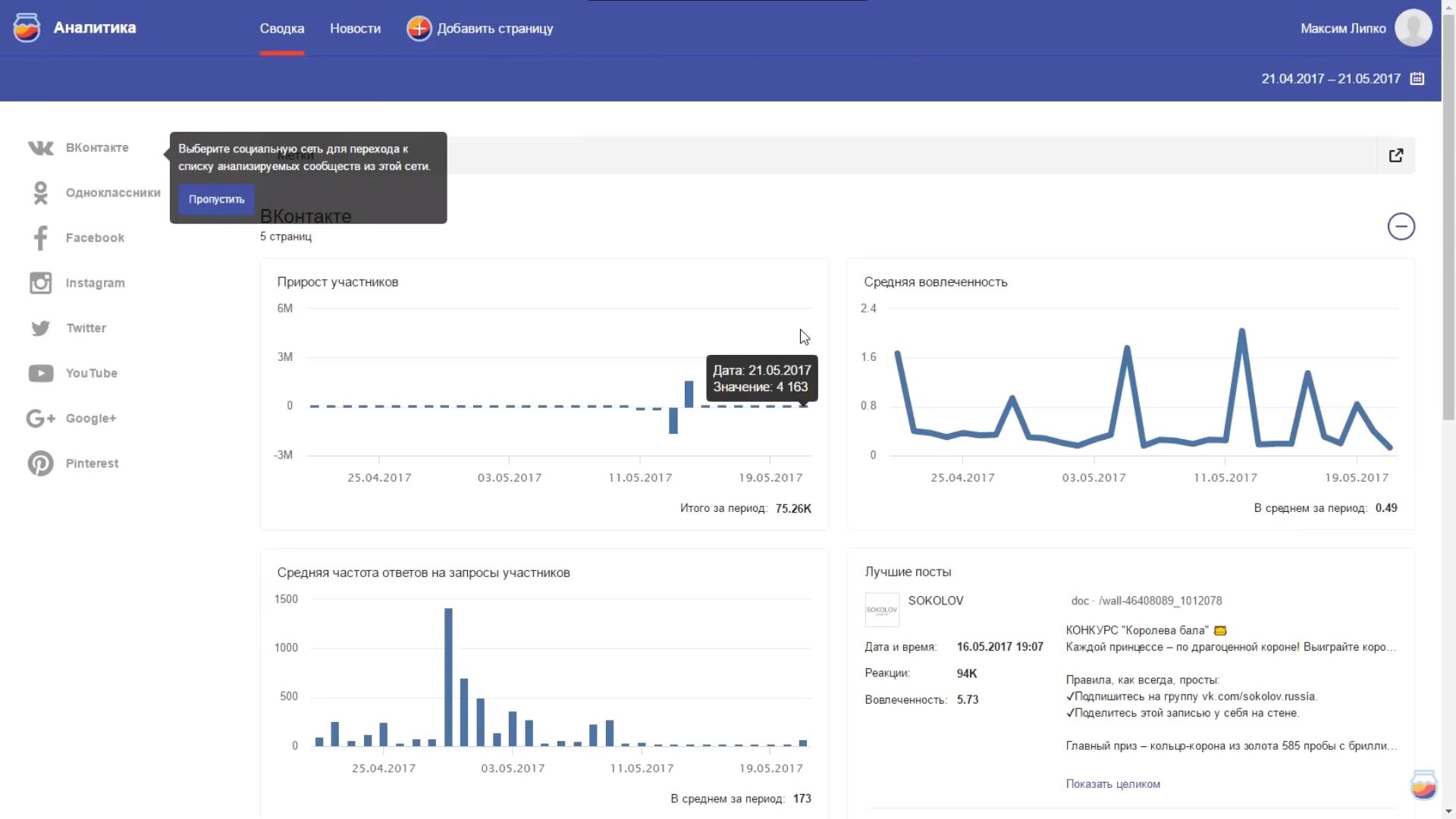Click the SOKOLOV post thumbnail
Screen dimensions: 1456x819
(882, 610)
